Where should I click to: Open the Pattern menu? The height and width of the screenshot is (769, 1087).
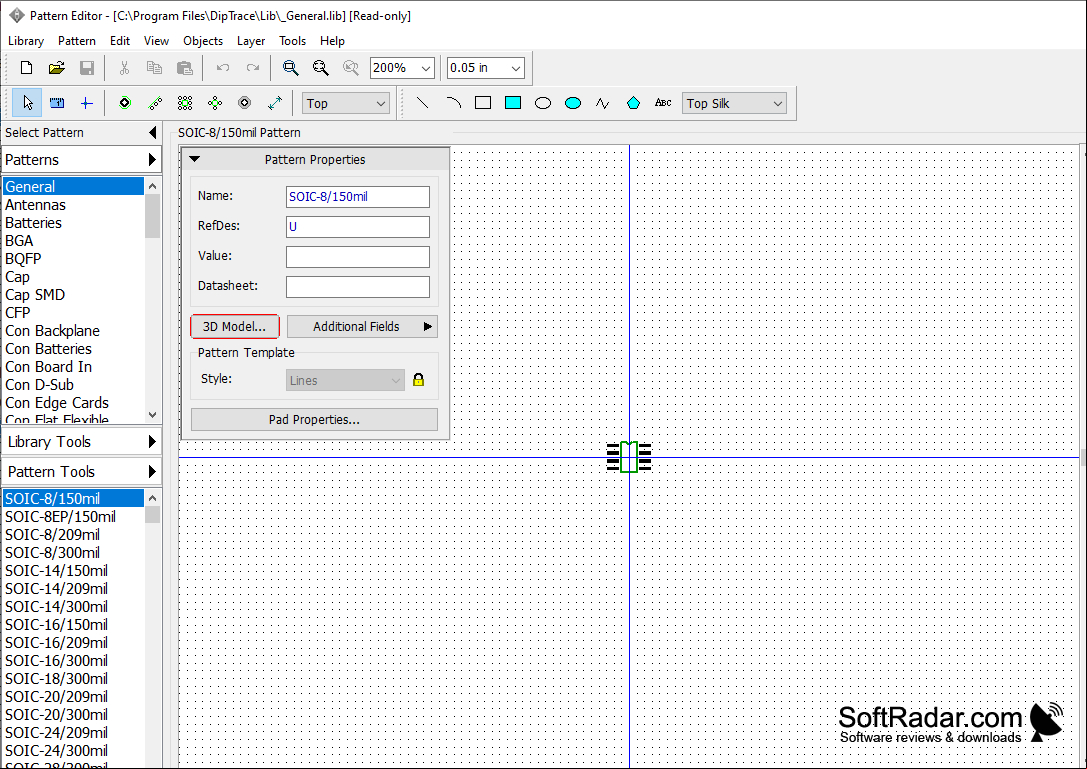click(77, 41)
